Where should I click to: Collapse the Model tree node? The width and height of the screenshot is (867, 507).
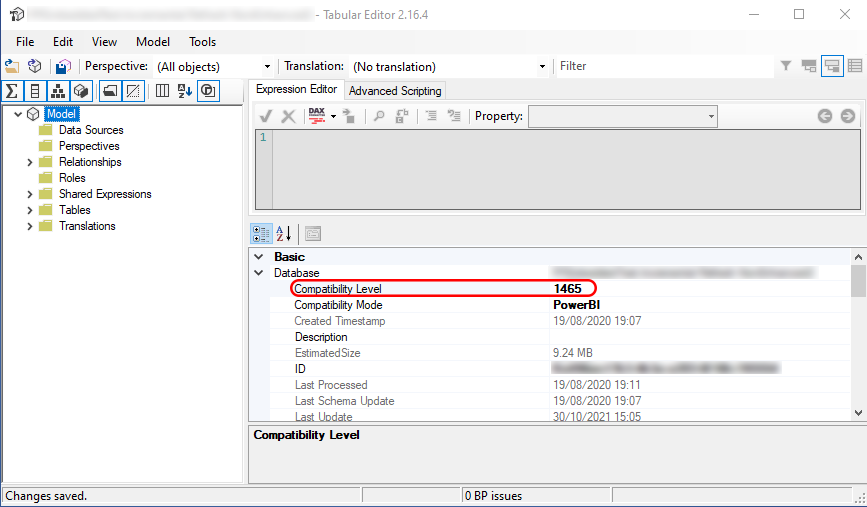(x=18, y=114)
